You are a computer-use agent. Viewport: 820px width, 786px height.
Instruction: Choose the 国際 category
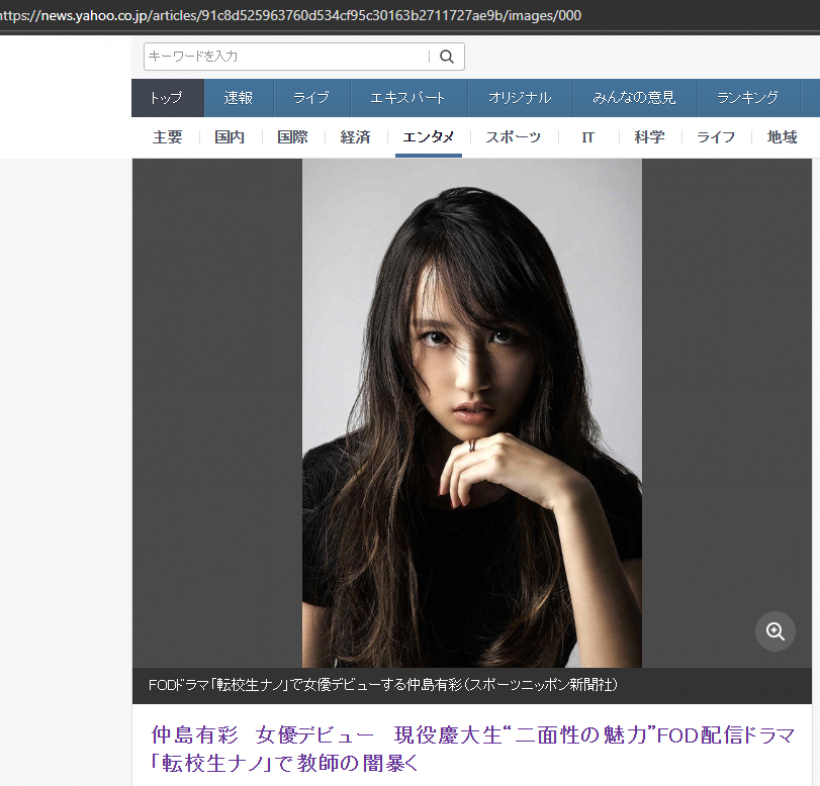[292, 137]
